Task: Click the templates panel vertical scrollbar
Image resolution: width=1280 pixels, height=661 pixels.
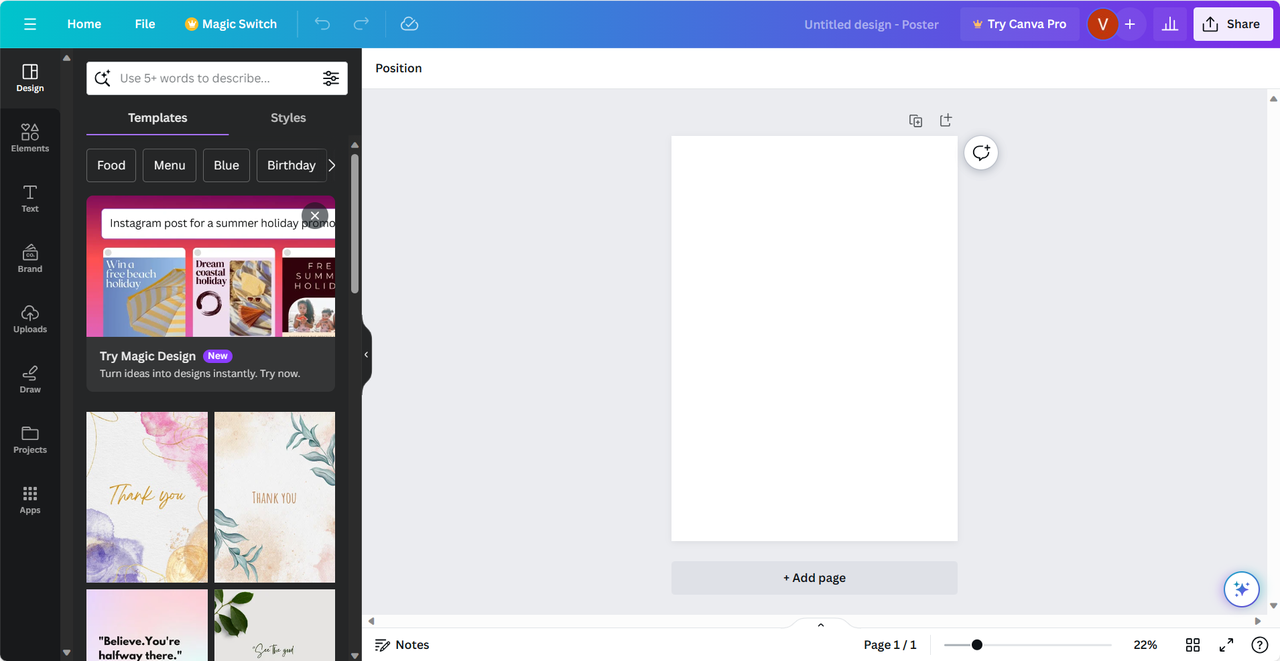Action: click(x=355, y=224)
